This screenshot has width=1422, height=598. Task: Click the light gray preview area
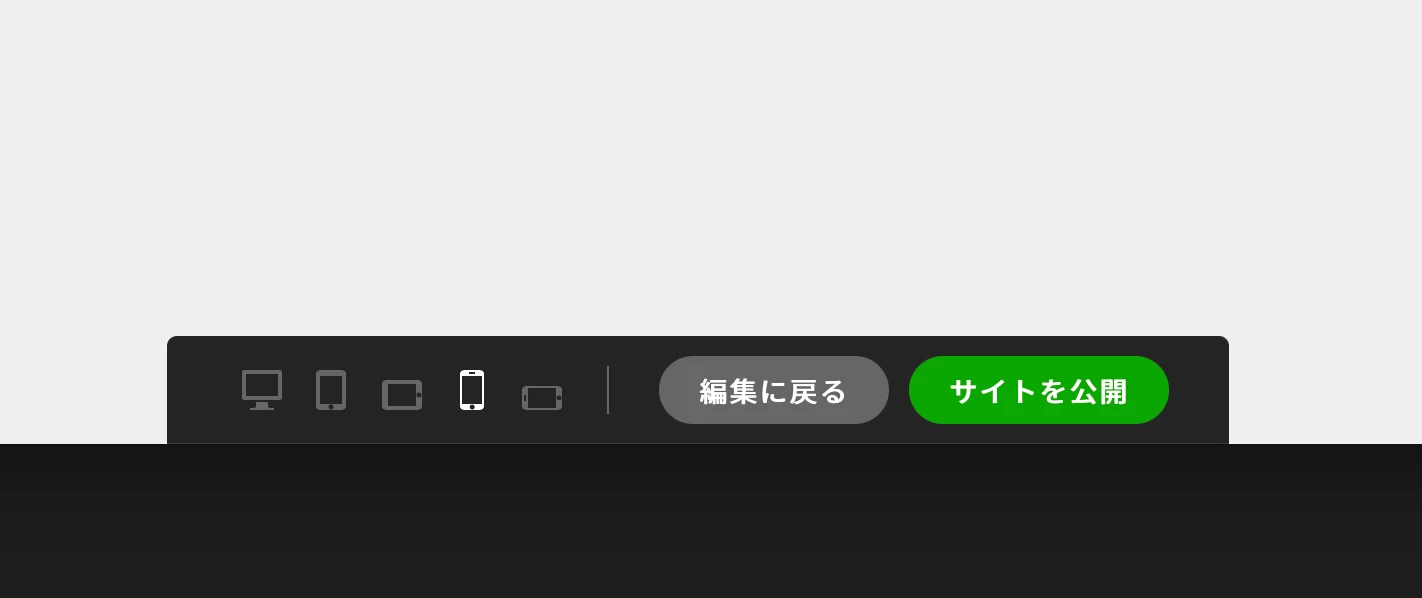click(711, 168)
